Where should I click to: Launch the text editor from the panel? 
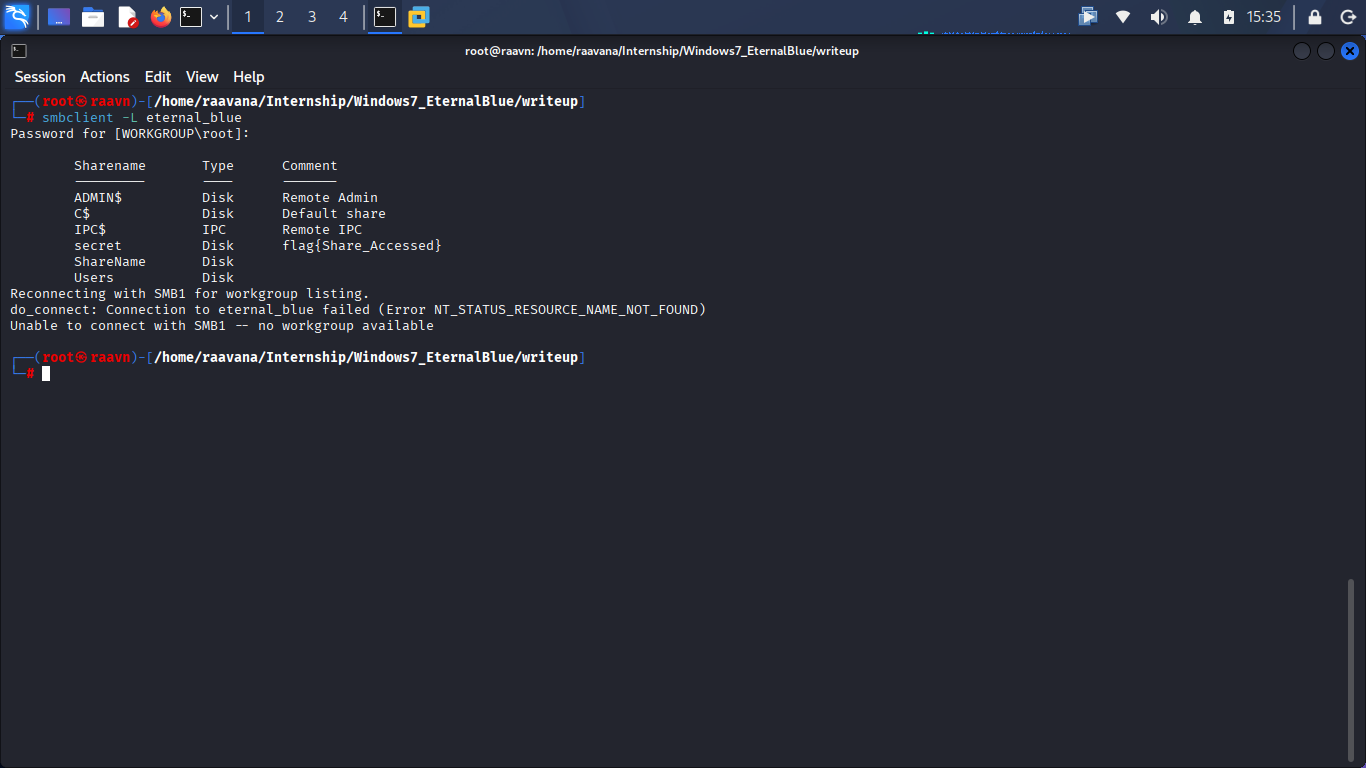(x=127, y=17)
